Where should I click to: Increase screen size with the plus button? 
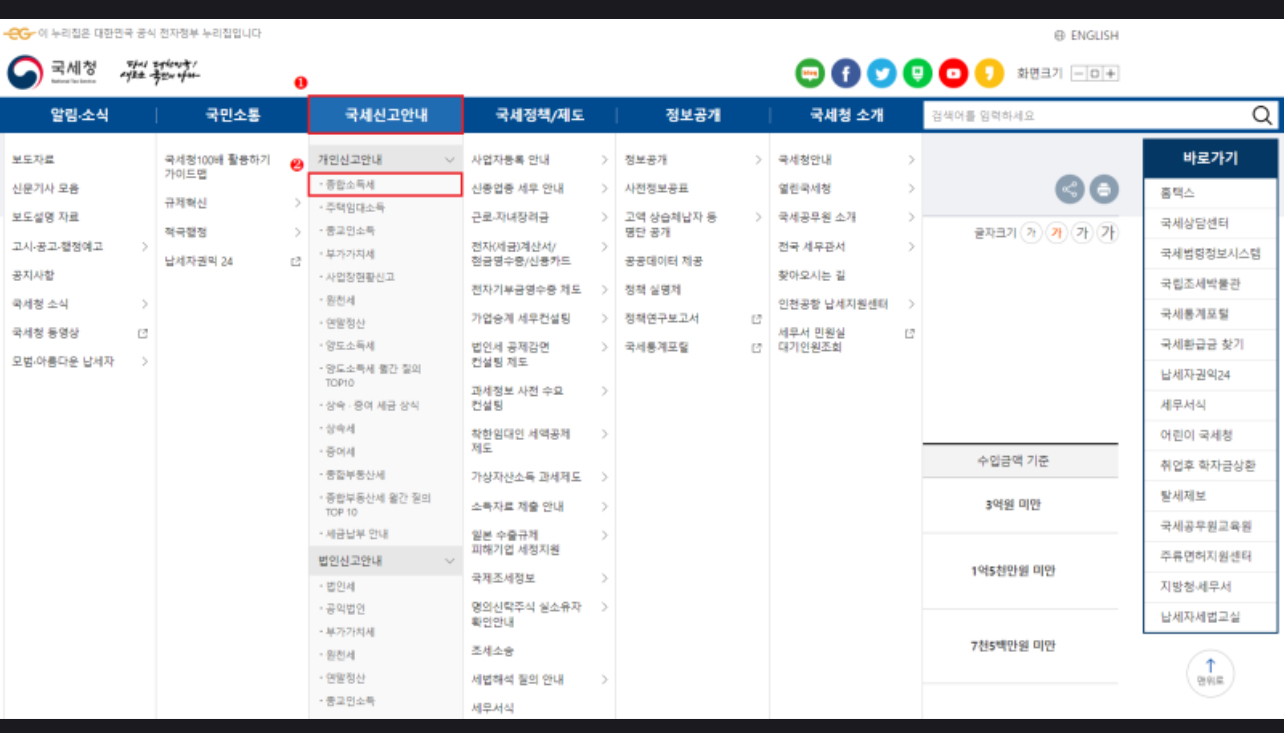click(x=1111, y=74)
